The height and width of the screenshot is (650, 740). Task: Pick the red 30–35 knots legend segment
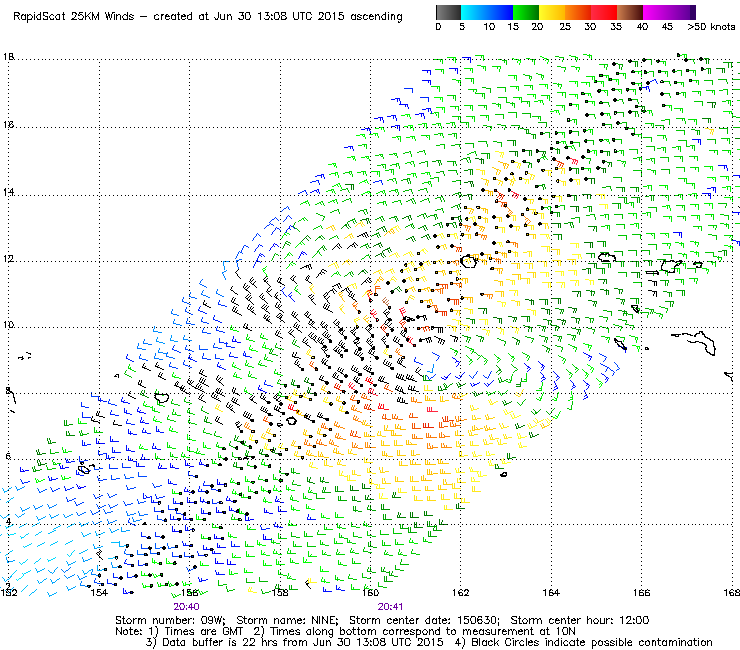pyautogui.click(x=604, y=12)
